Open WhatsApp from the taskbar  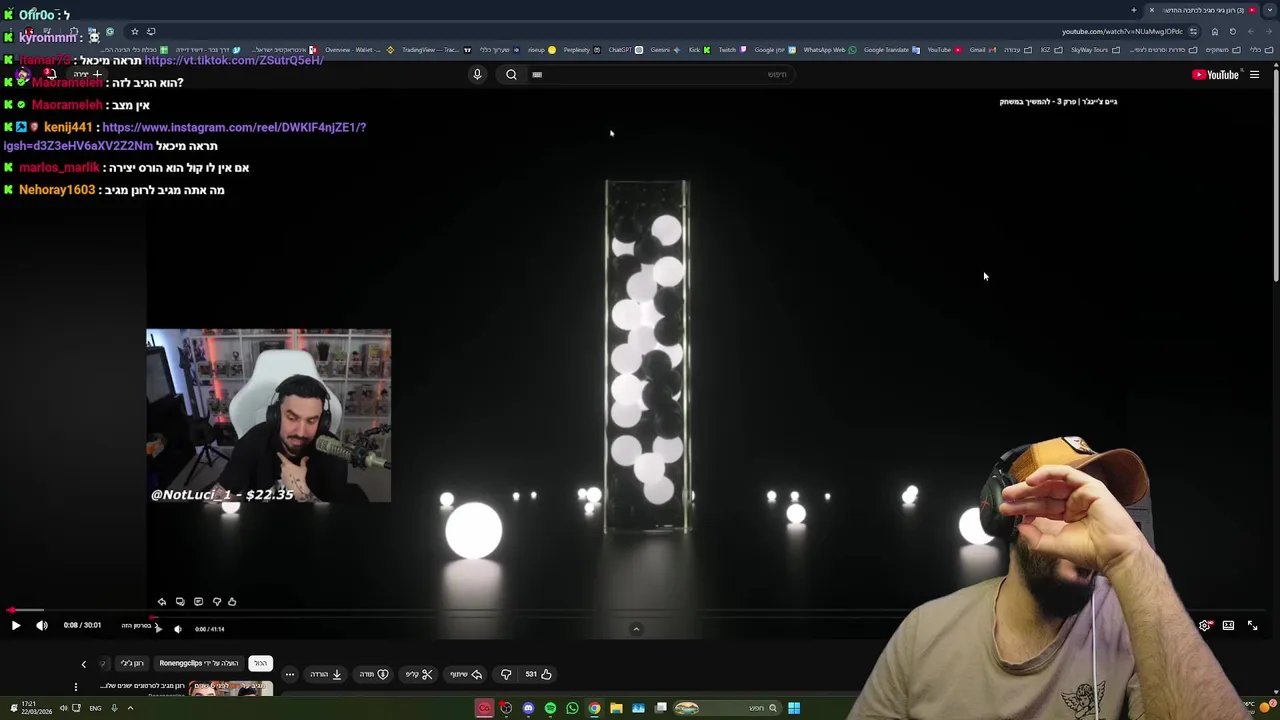click(572, 708)
